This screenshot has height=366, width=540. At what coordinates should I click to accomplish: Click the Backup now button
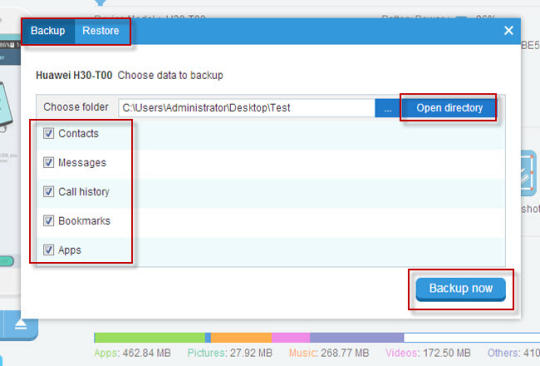coord(460,289)
